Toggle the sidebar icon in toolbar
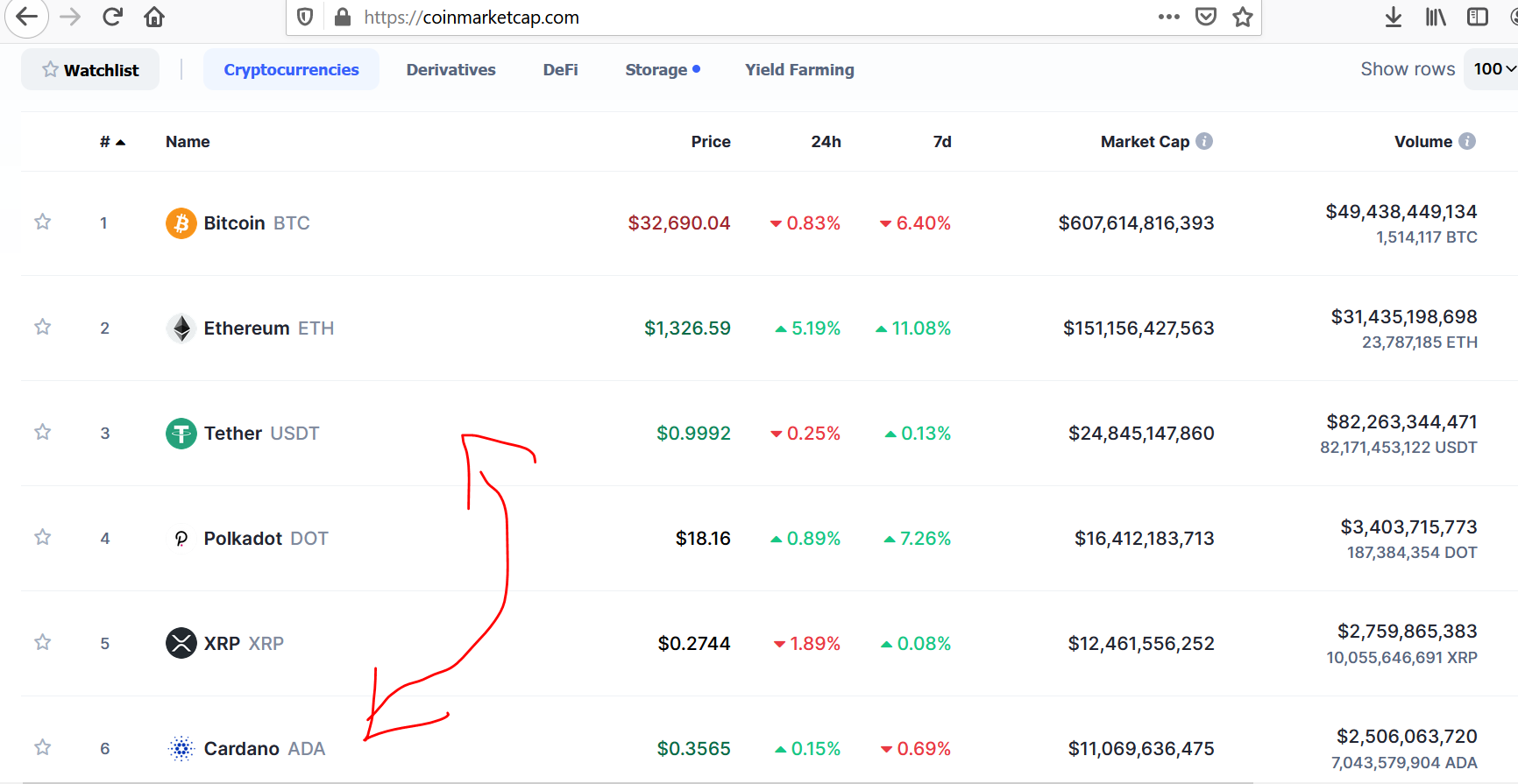 pos(1478,17)
